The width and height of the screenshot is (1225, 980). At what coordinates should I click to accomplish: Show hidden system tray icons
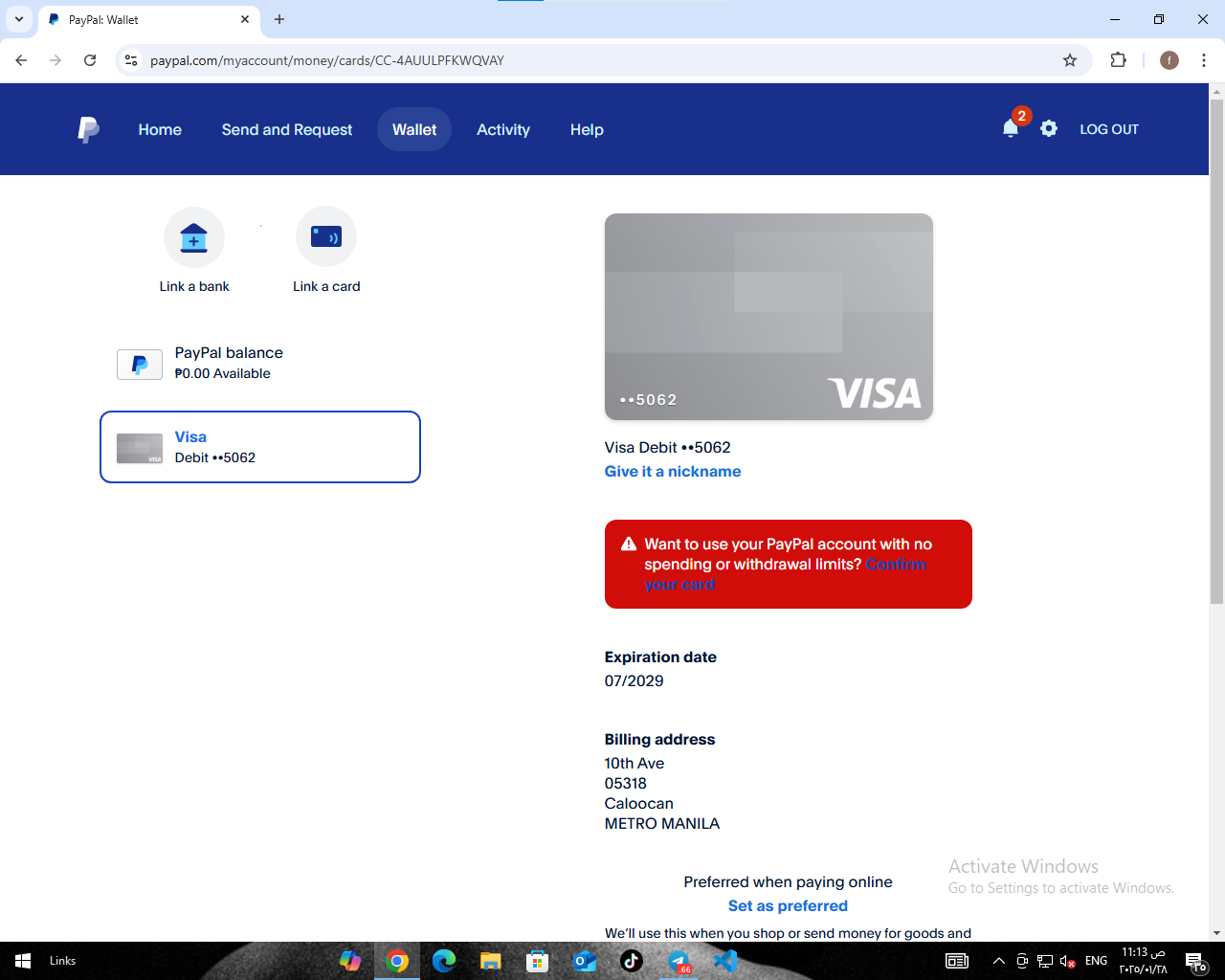coord(998,961)
